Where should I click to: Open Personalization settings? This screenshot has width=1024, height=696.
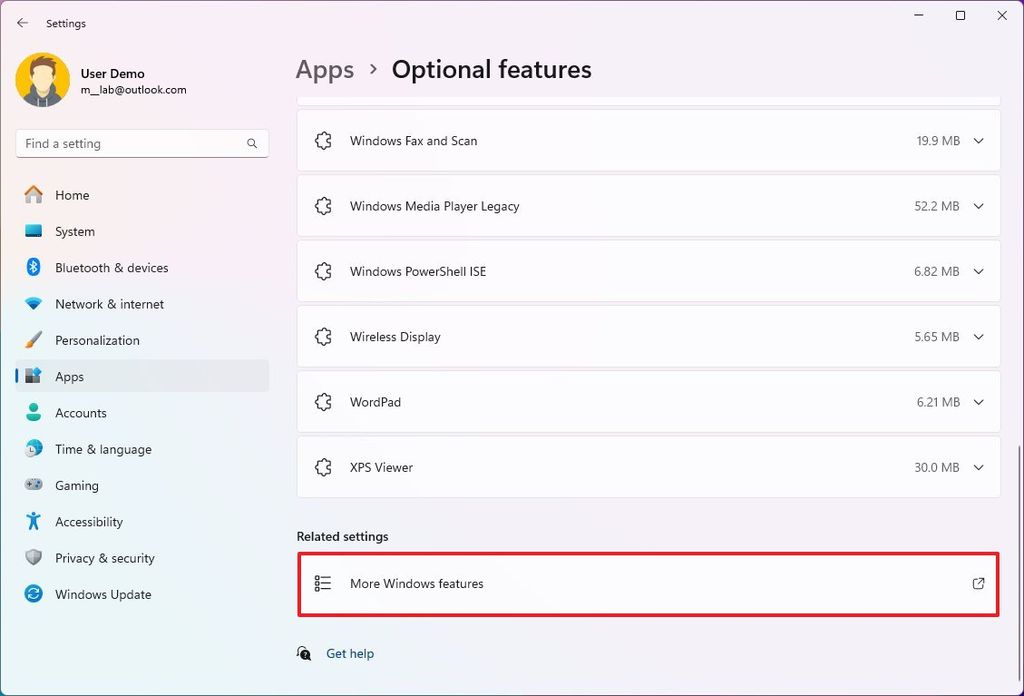97,340
